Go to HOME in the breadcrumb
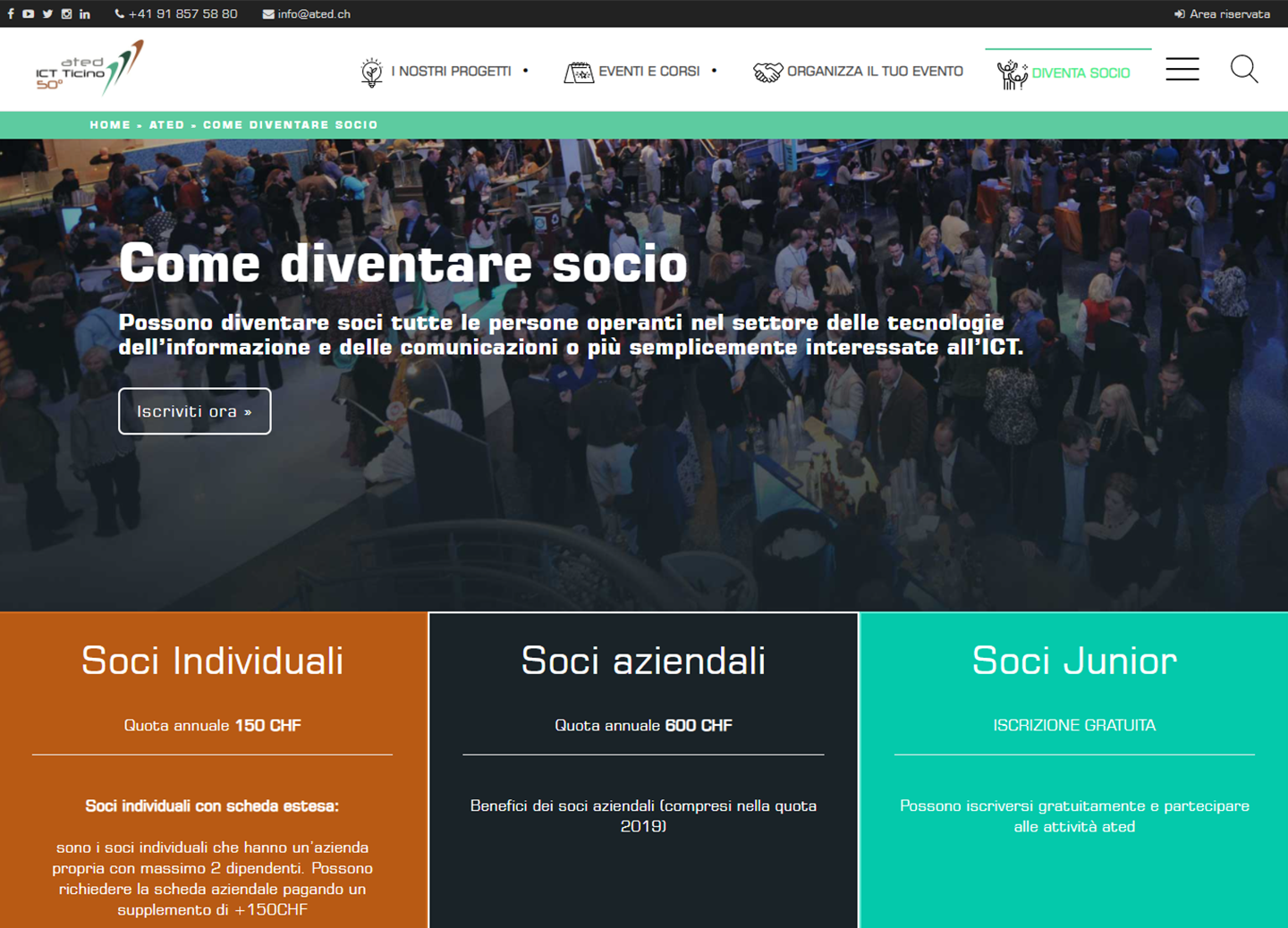Viewport: 1288px width, 928px height. pyautogui.click(x=110, y=125)
